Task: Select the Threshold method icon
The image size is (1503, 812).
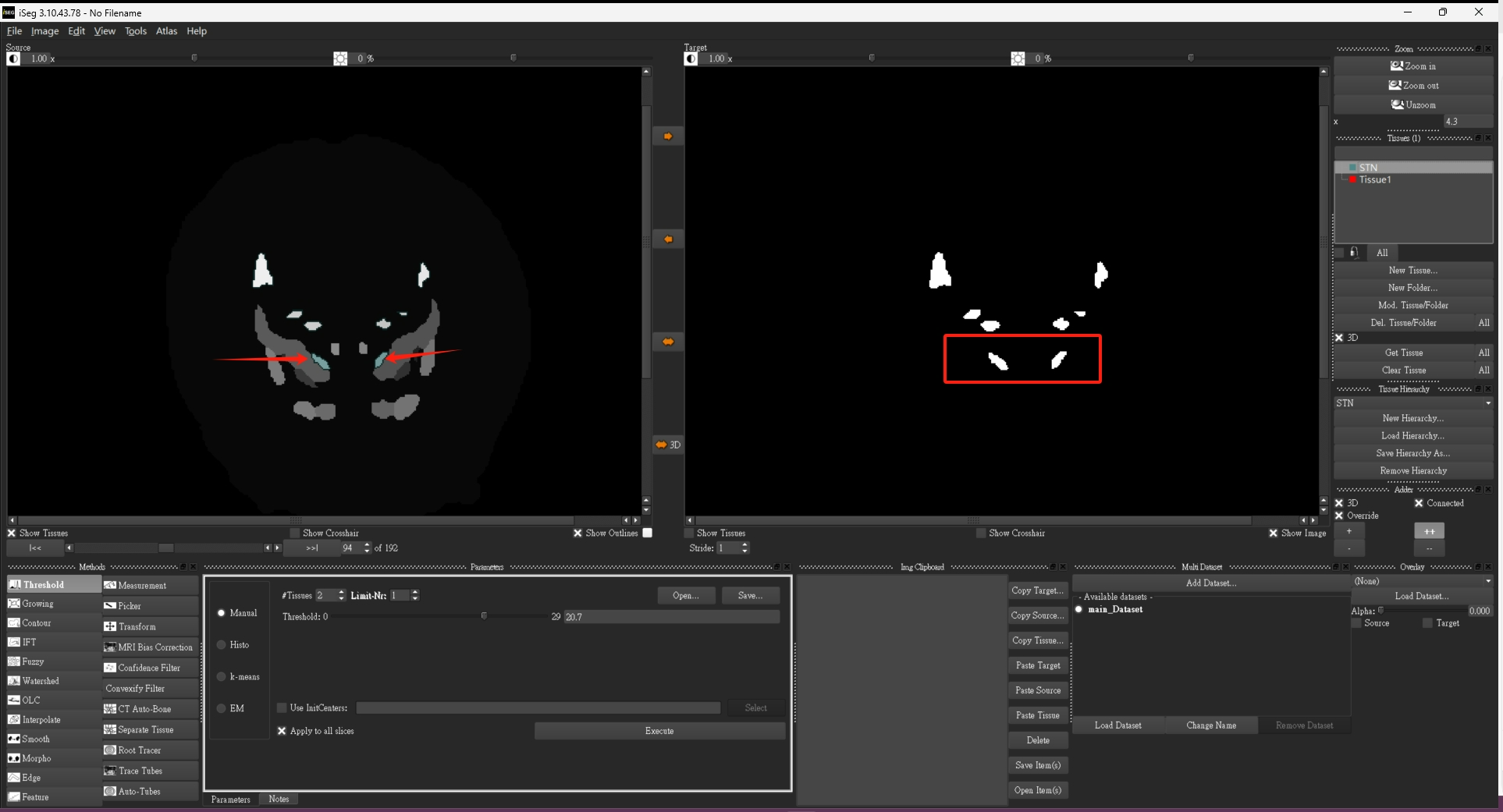Action: pyautogui.click(x=14, y=585)
